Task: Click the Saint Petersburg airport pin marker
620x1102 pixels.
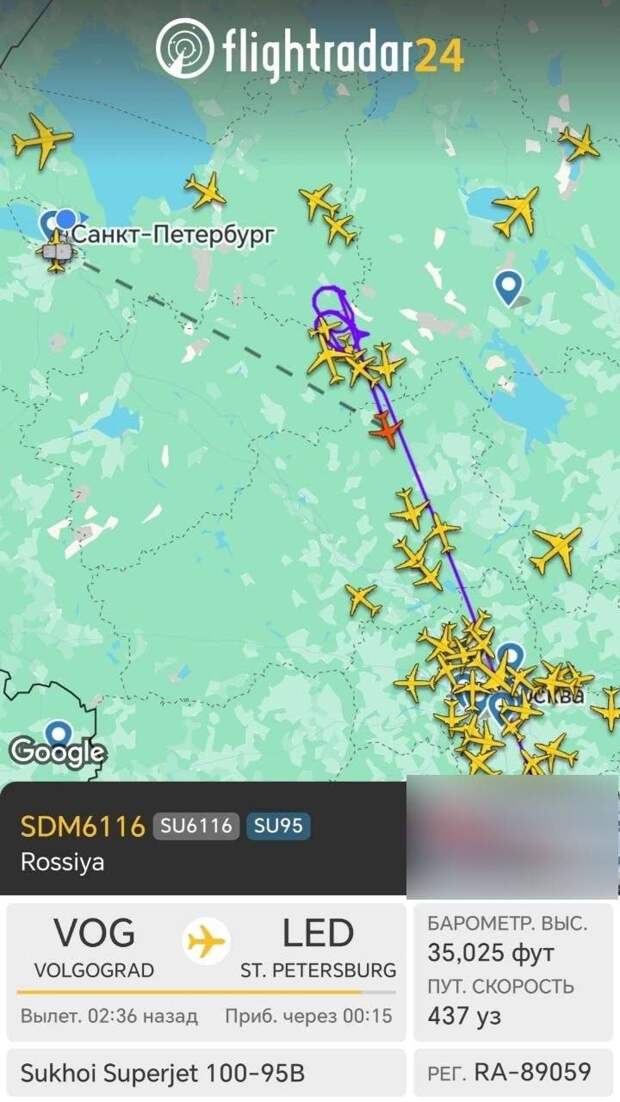Action: [51, 225]
